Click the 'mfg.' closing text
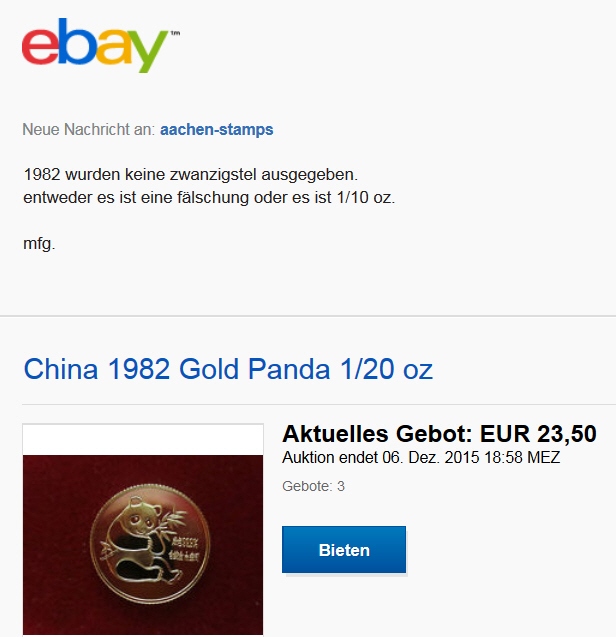616x637 pixels. pos(39,244)
